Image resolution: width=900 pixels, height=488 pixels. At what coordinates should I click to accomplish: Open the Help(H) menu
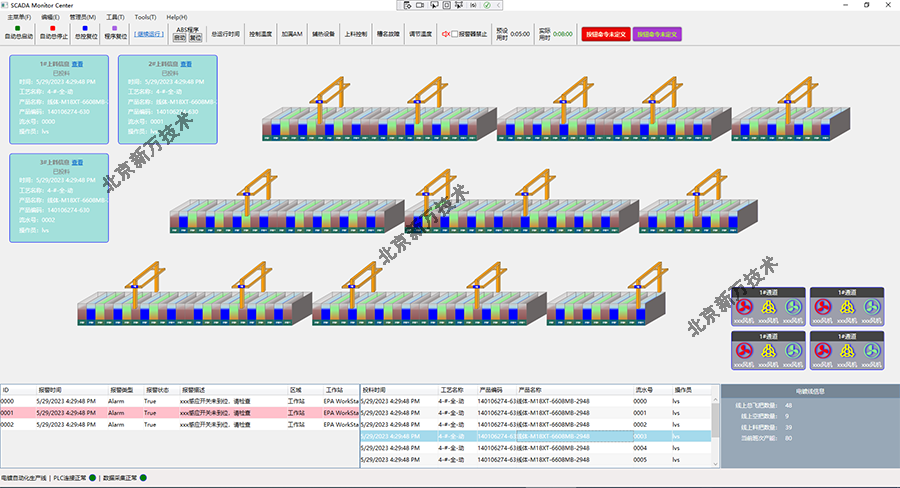[x=177, y=17]
